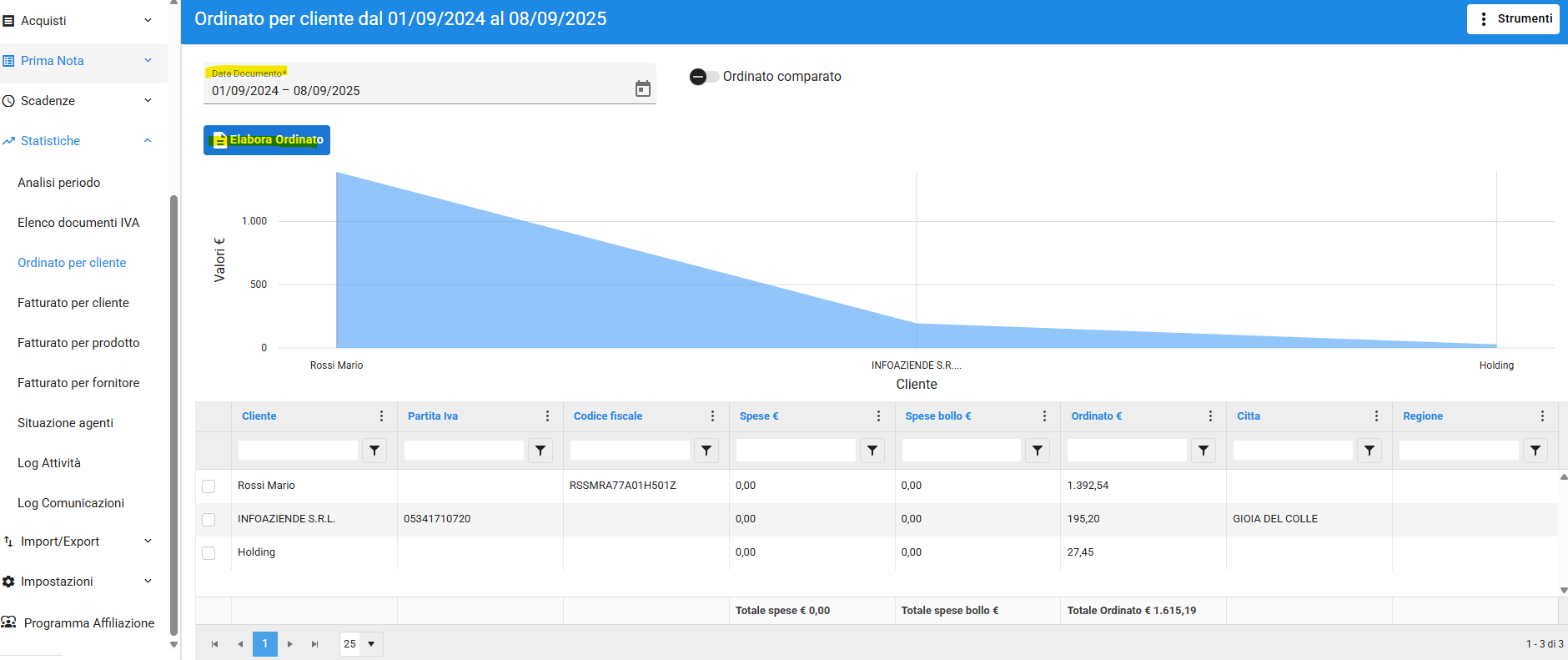Click the Scadenze clock icon
The height and width of the screenshot is (660, 1568).
(x=8, y=101)
